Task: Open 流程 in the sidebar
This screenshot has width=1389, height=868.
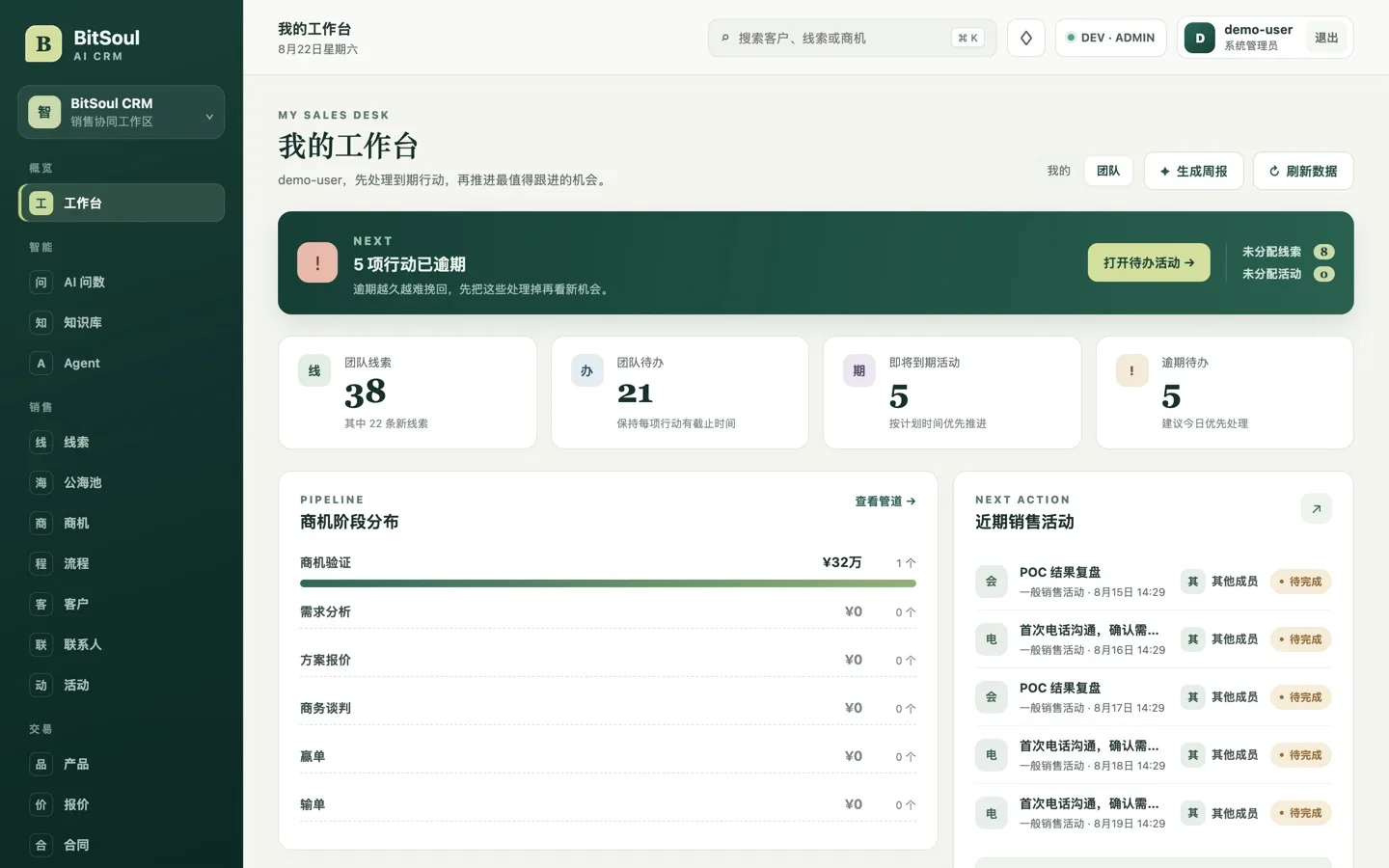Action: tap(122, 564)
